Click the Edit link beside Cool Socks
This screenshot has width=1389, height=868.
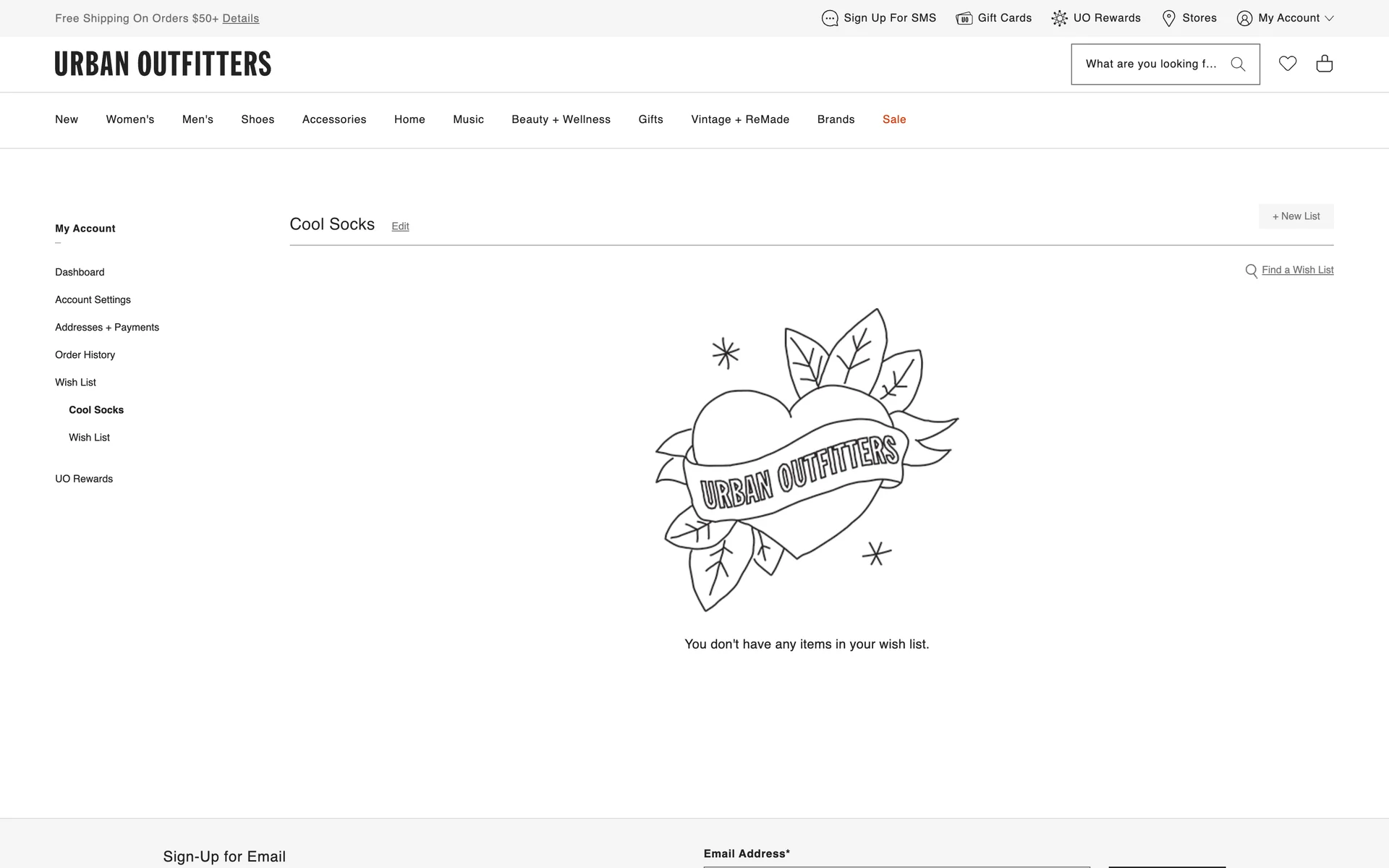pos(400,226)
